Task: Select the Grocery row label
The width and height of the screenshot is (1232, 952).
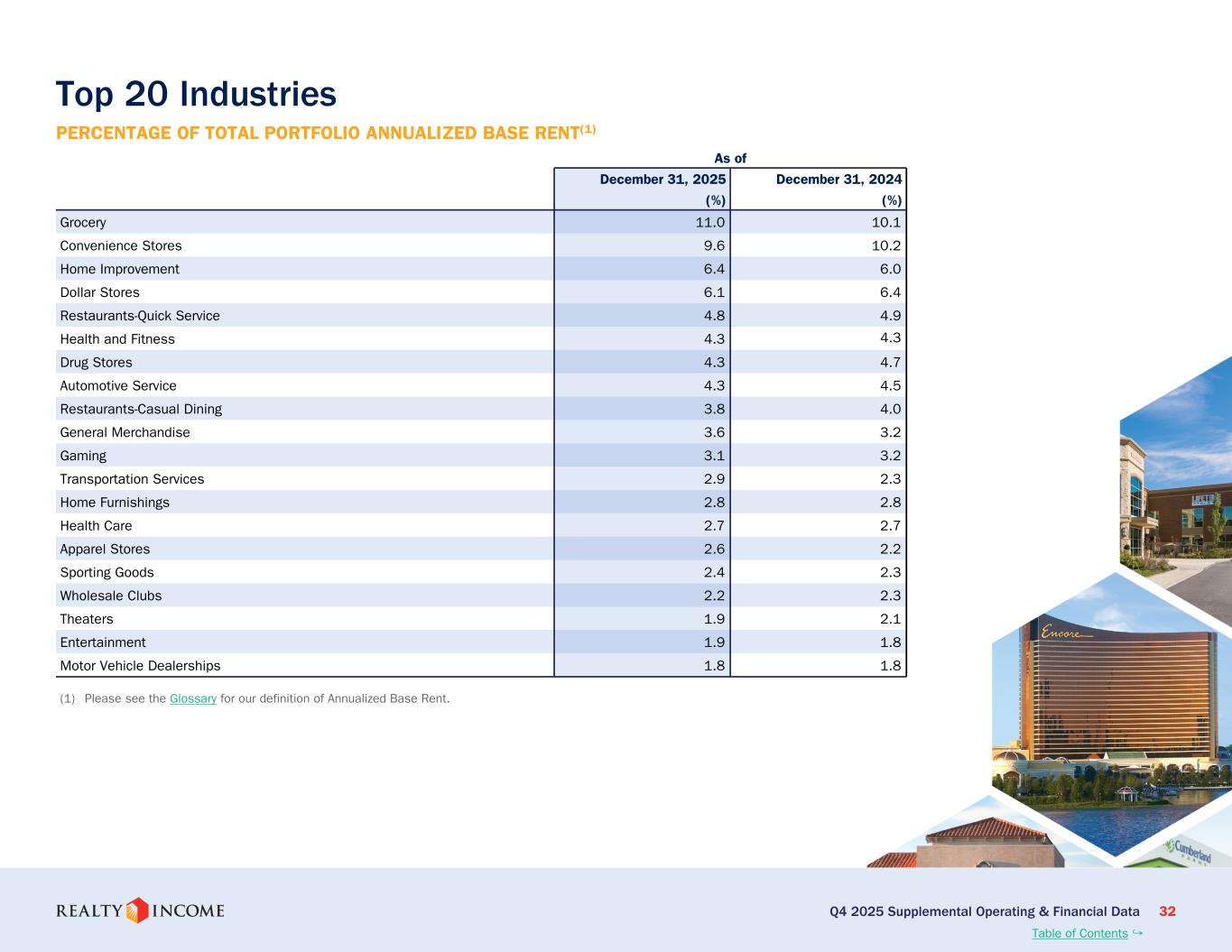Action: point(83,222)
